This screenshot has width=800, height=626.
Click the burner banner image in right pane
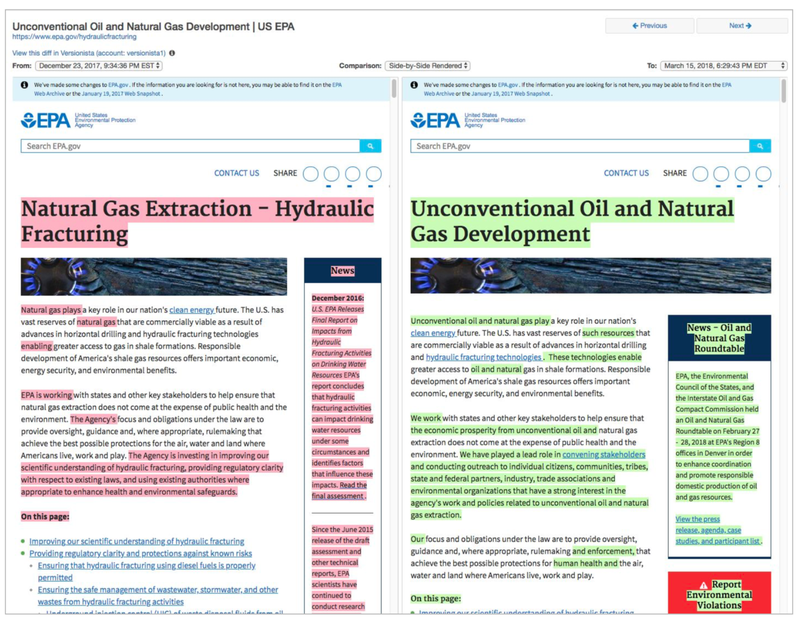click(590, 276)
